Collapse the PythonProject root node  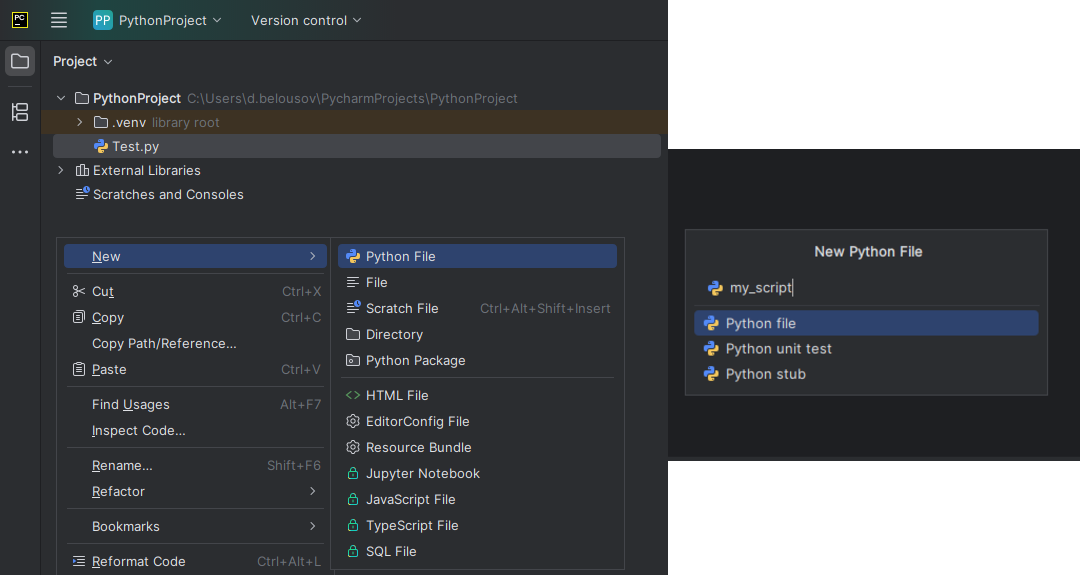[x=61, y=98]
